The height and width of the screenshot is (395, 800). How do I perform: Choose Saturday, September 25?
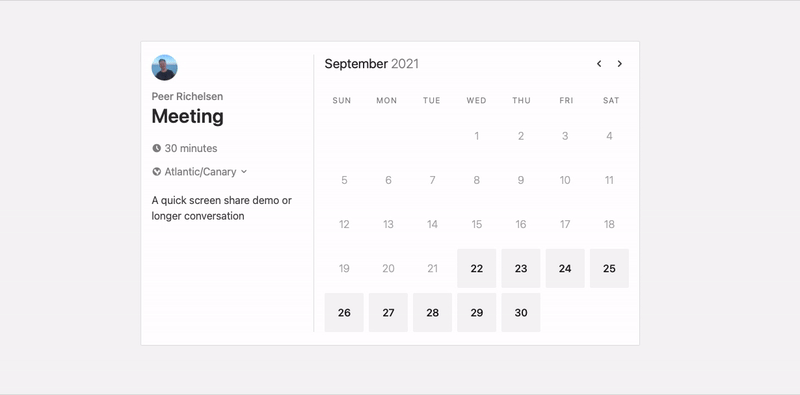click(x=609, y=268)
